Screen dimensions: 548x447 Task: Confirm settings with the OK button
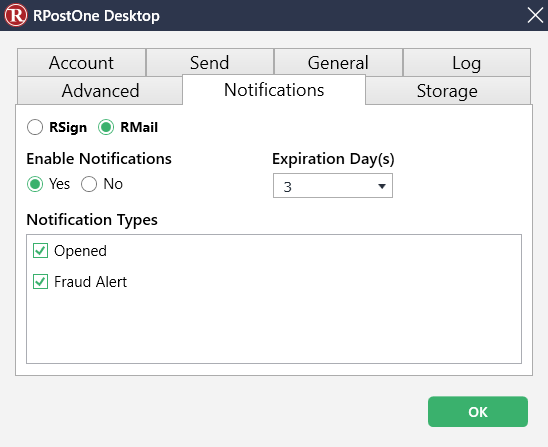tap(478, 411)
